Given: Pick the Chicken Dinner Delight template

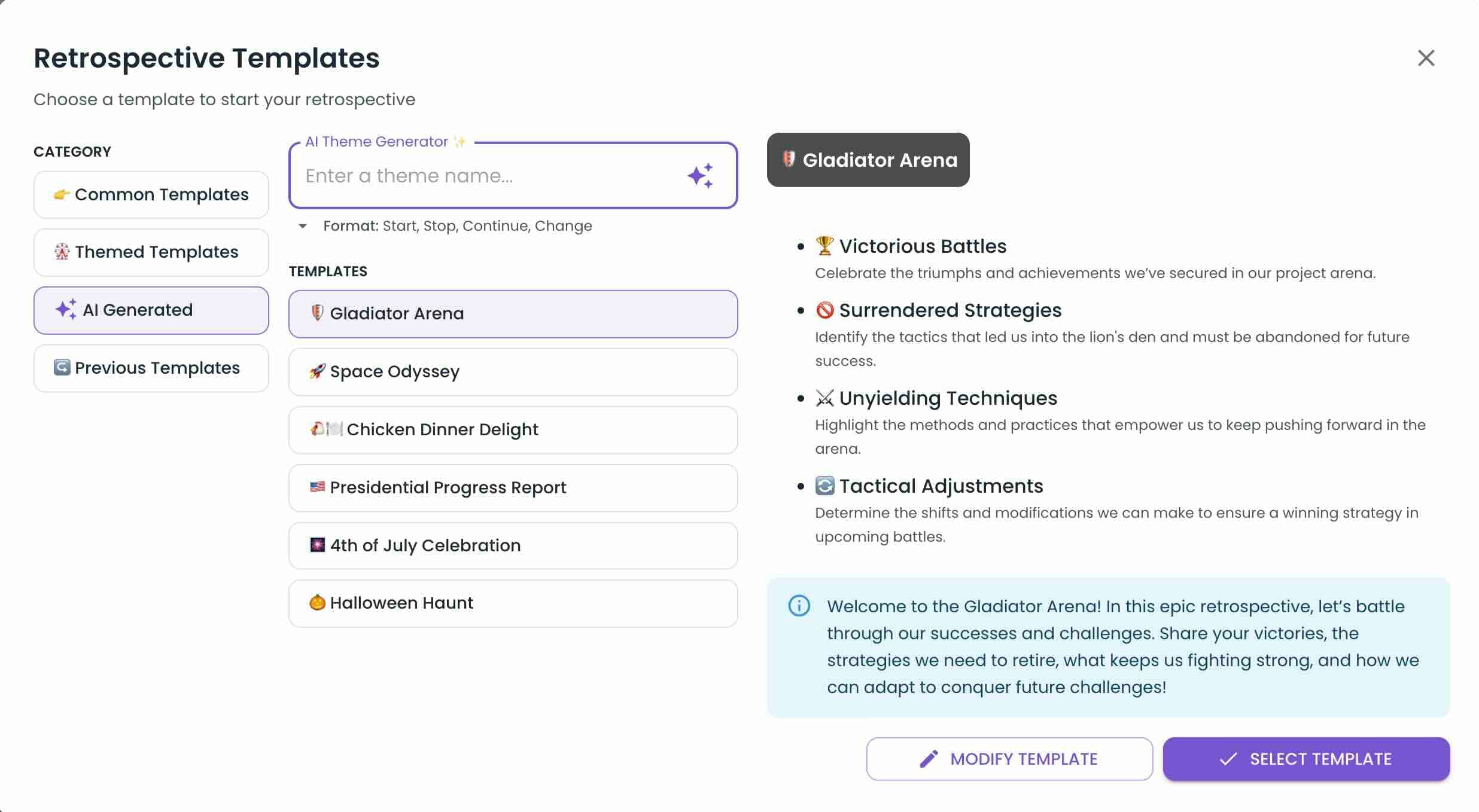Looking at the screenshot, I should click(513, 430).
